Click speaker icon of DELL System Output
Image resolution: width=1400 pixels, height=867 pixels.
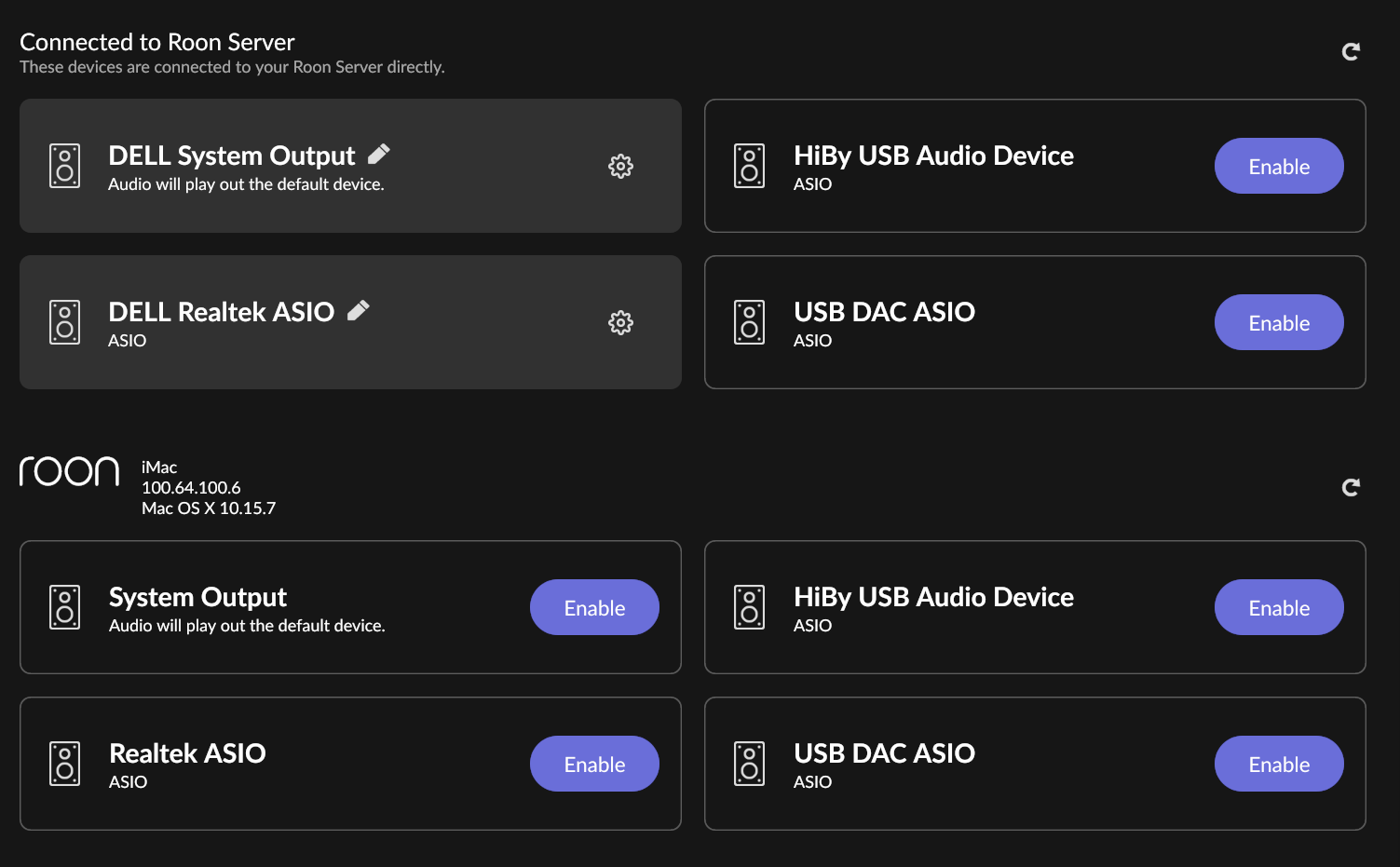tap(64, 166)
